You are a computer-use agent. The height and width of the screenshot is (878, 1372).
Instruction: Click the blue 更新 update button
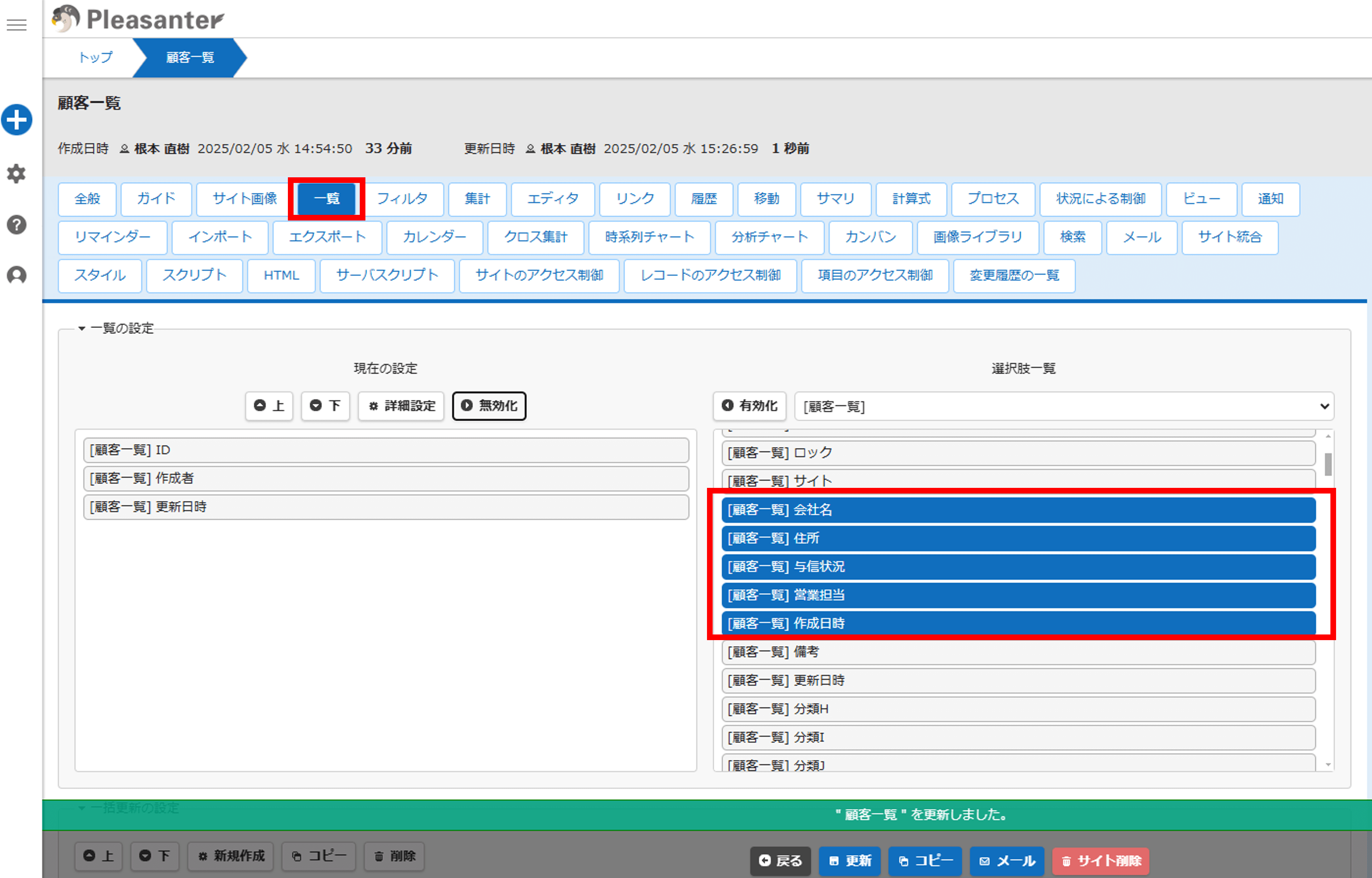(x=850, y=860)
